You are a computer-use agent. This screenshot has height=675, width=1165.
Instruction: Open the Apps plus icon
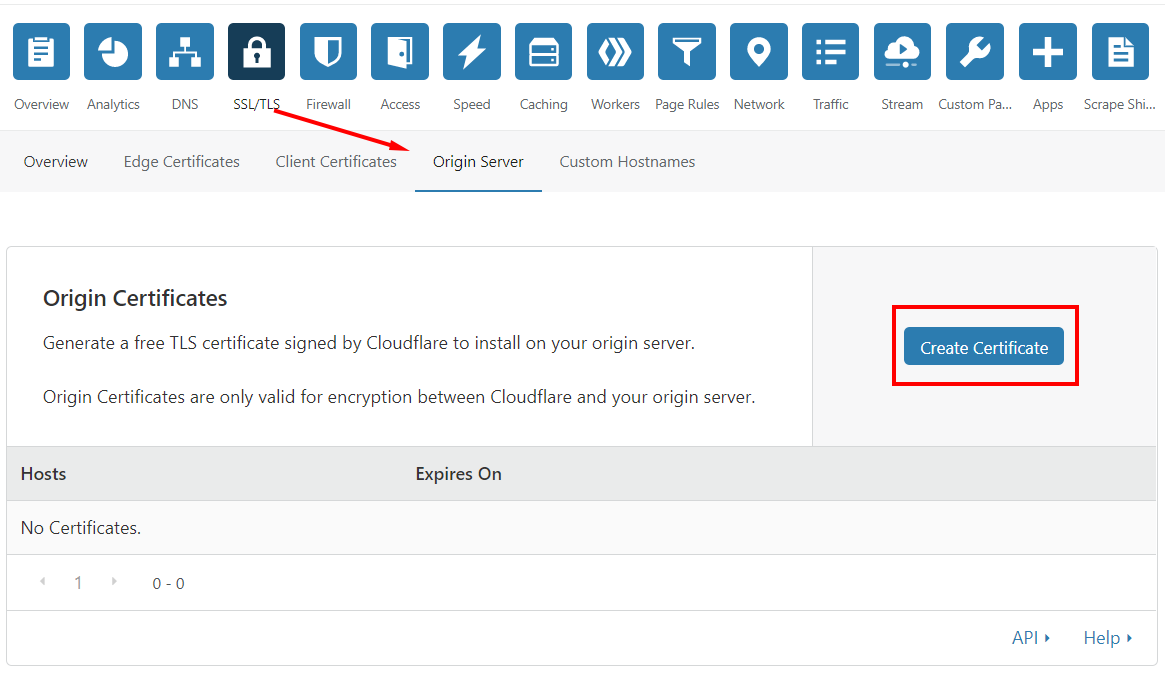coord(1048,51)
